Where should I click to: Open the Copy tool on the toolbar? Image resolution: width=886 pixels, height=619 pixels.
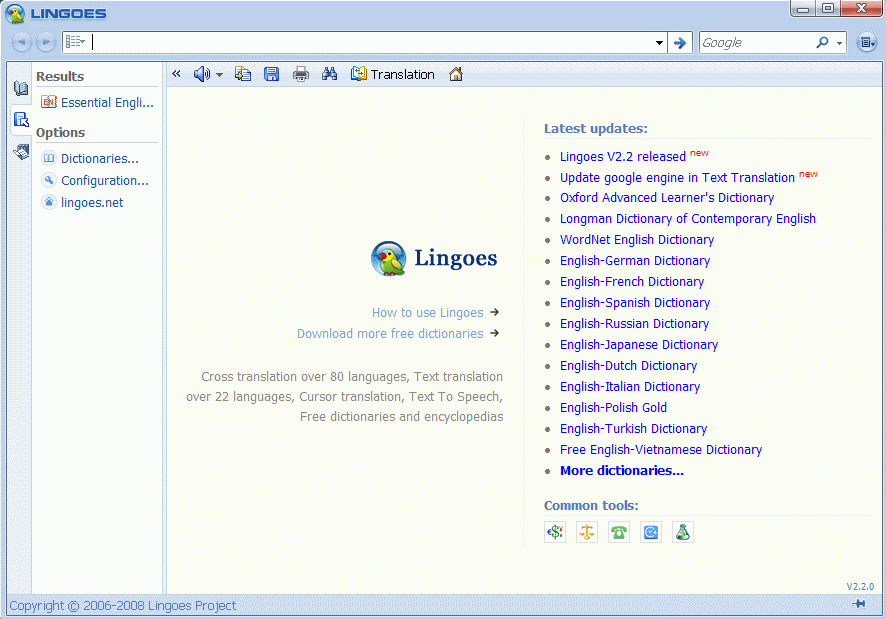[243, 73]
